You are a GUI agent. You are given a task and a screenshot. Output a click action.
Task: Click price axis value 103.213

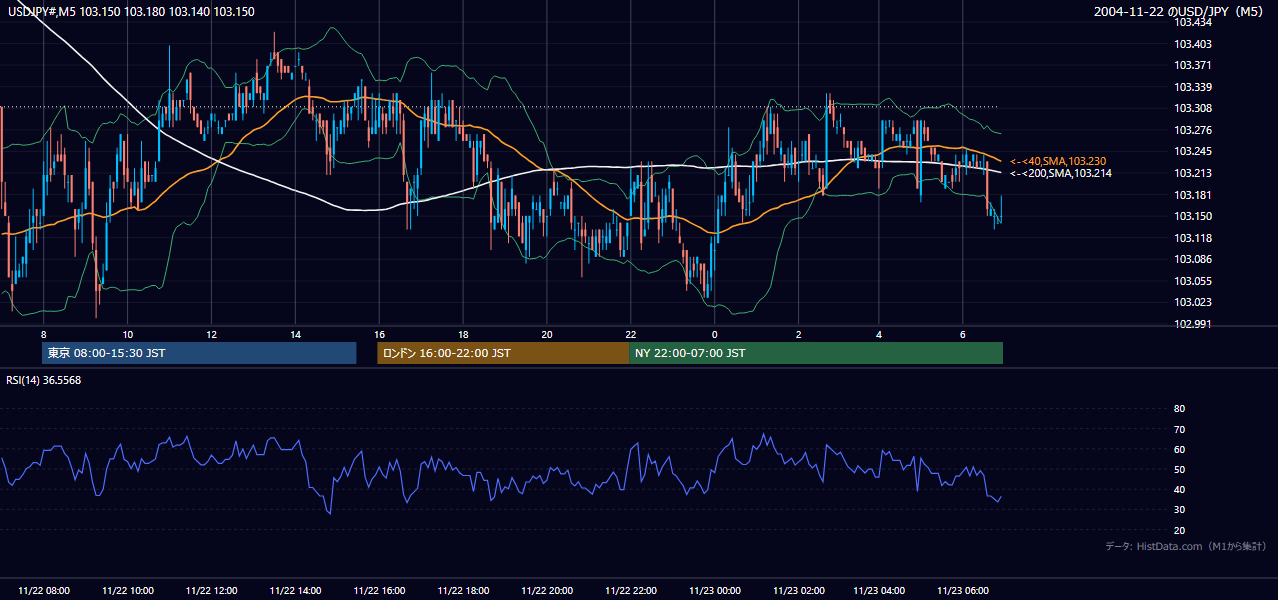[1192, 173]
